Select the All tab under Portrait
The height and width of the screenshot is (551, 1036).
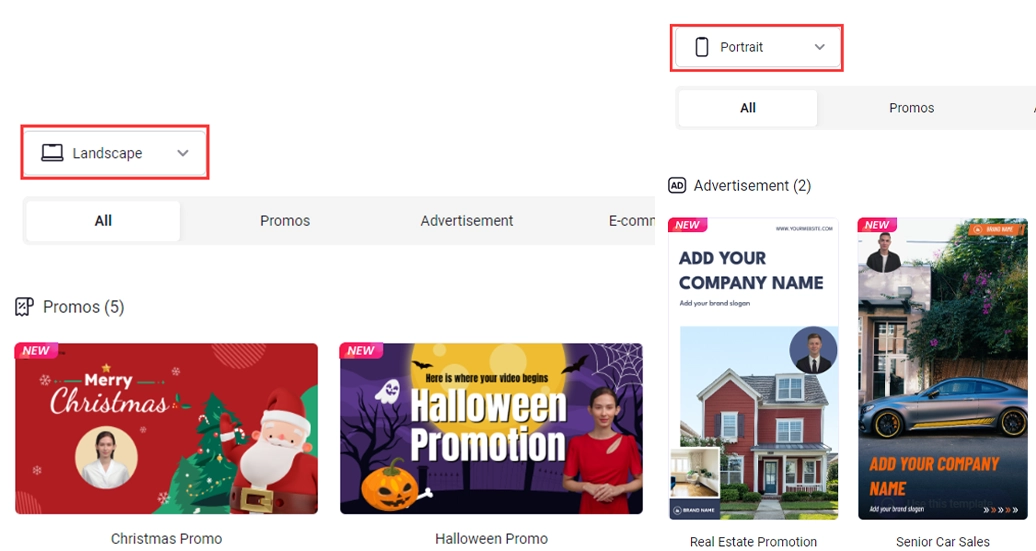pyautogui.click(x=748, y=108)
